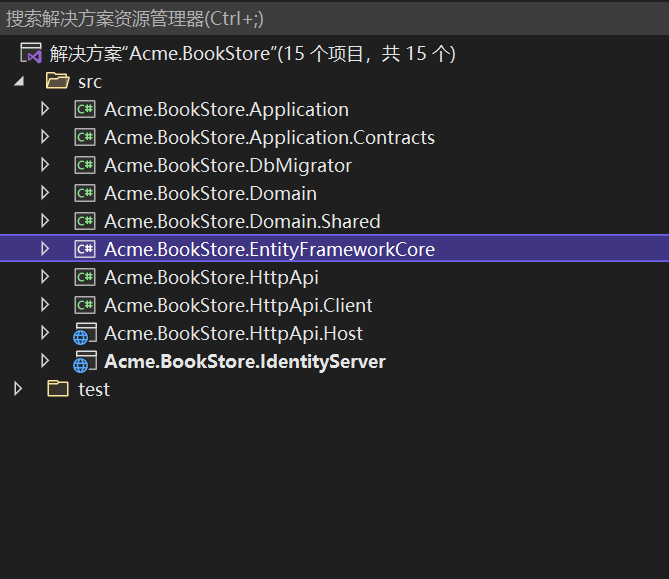The image size is (669, 579).
Task: Select the Acme.BookStore solution root node
Action: (252, 53)
